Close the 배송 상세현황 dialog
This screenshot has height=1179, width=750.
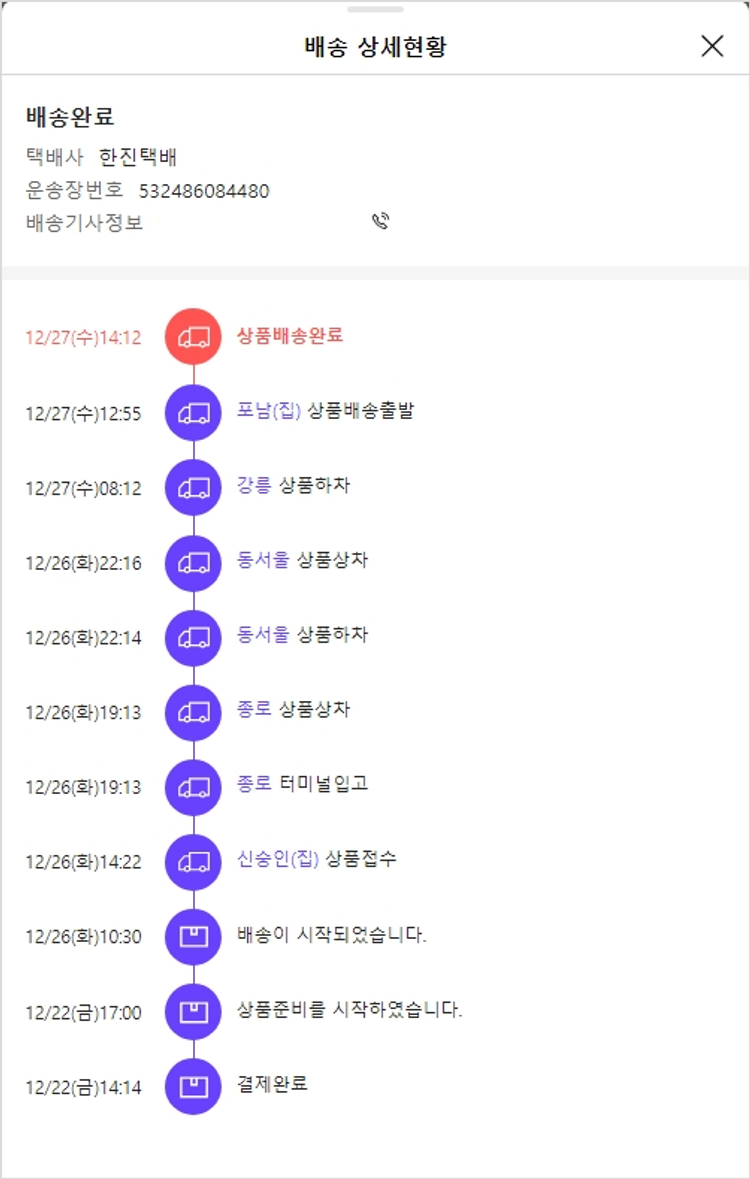pos(712,46)
